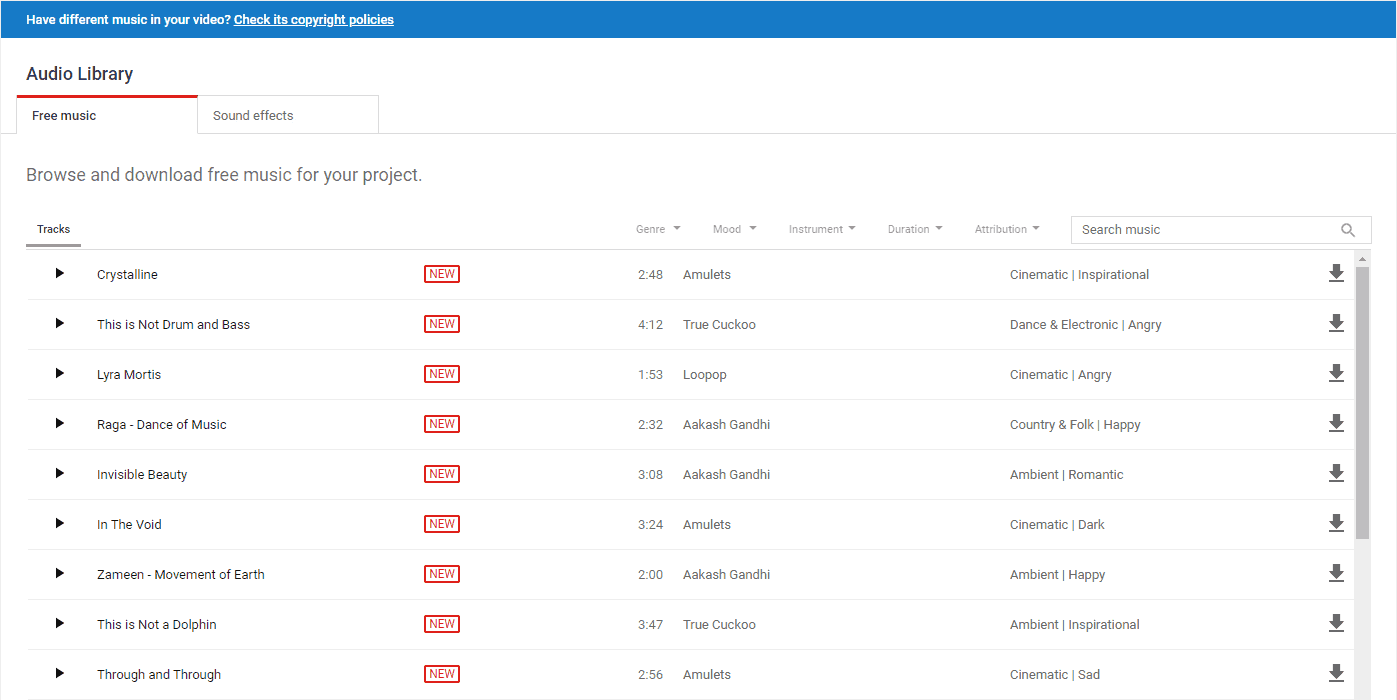Play the Crystalline track
Viewport: 1397px width, 700px height.
[60, 273]
